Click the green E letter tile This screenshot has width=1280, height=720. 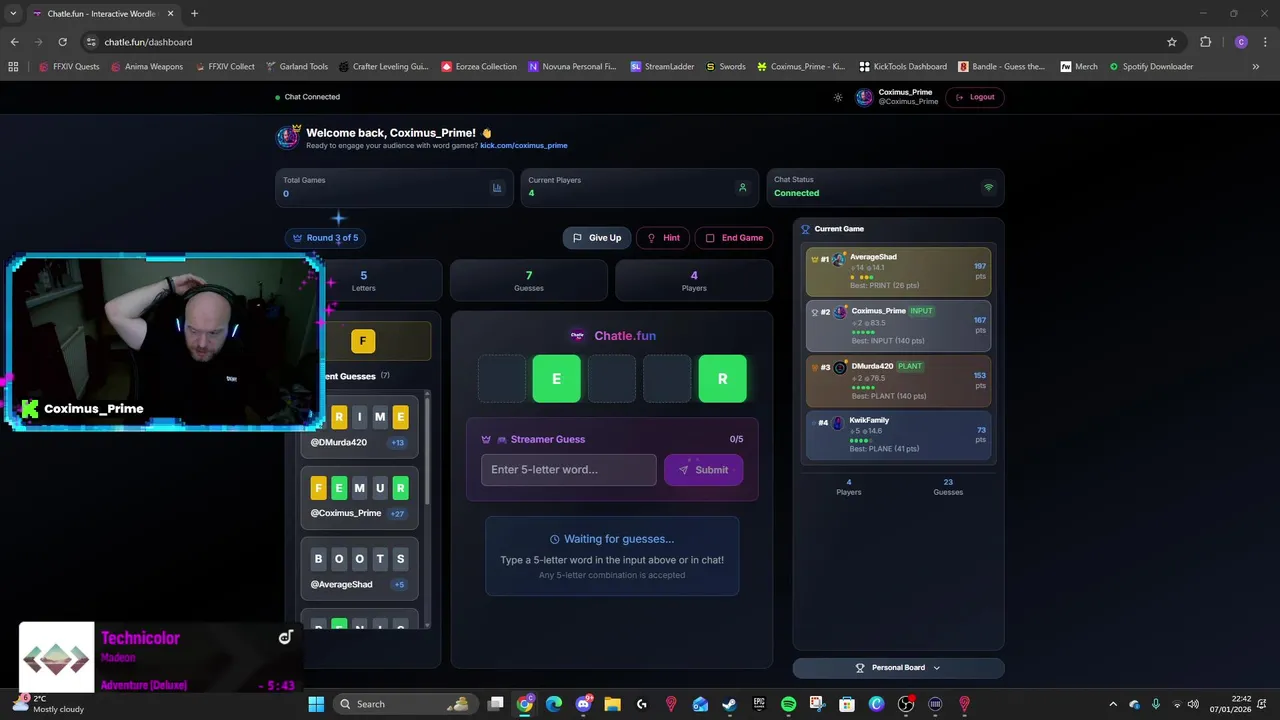coord(557,379)
